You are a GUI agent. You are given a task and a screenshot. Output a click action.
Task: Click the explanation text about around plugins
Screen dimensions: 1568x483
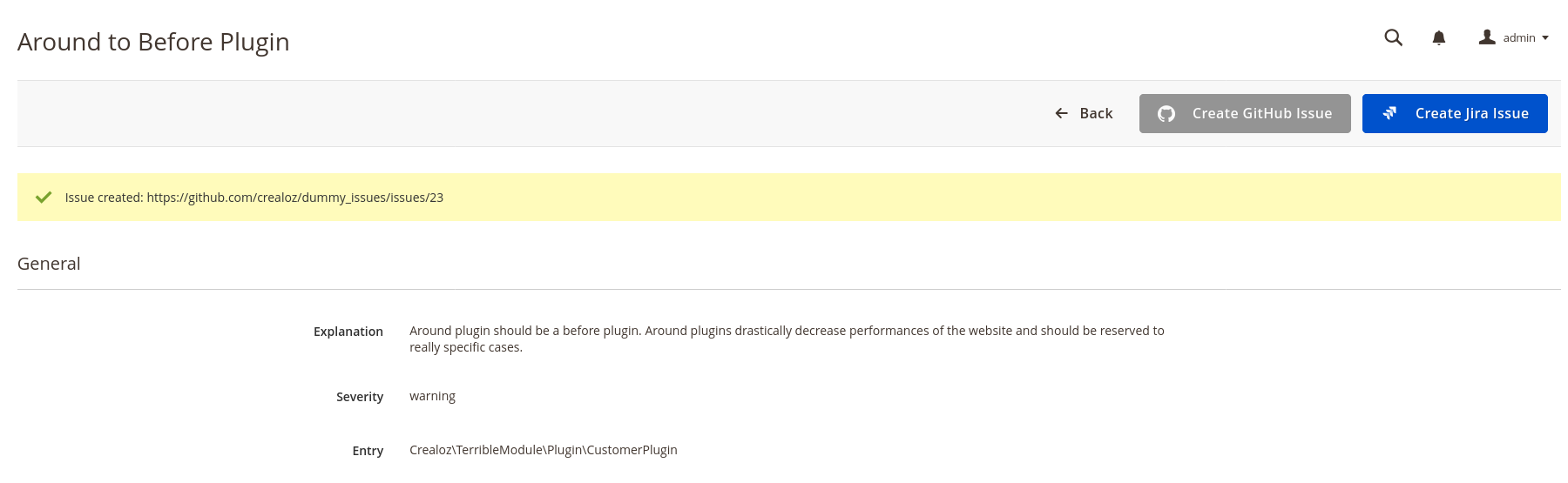(x=786, y=339)
